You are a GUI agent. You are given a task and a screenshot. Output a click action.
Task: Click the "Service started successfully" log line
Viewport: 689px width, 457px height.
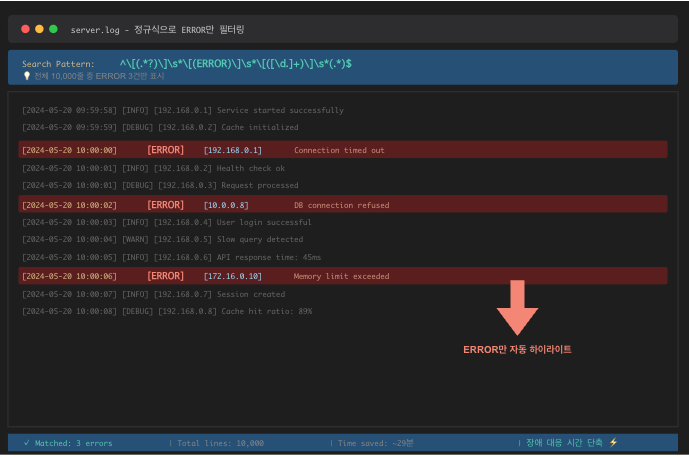182,110
